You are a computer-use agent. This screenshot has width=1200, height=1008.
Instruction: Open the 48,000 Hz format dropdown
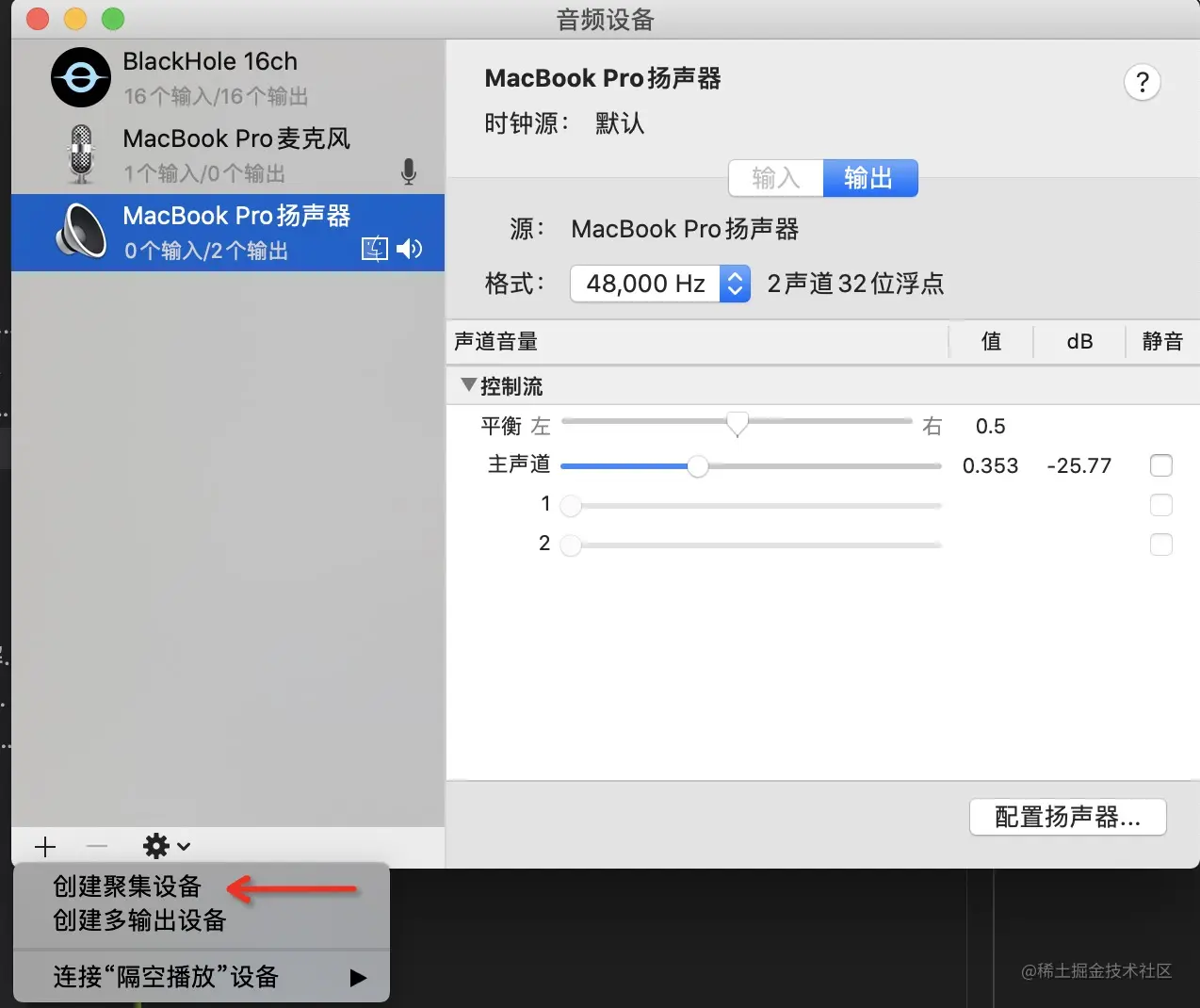click(660, 284)
